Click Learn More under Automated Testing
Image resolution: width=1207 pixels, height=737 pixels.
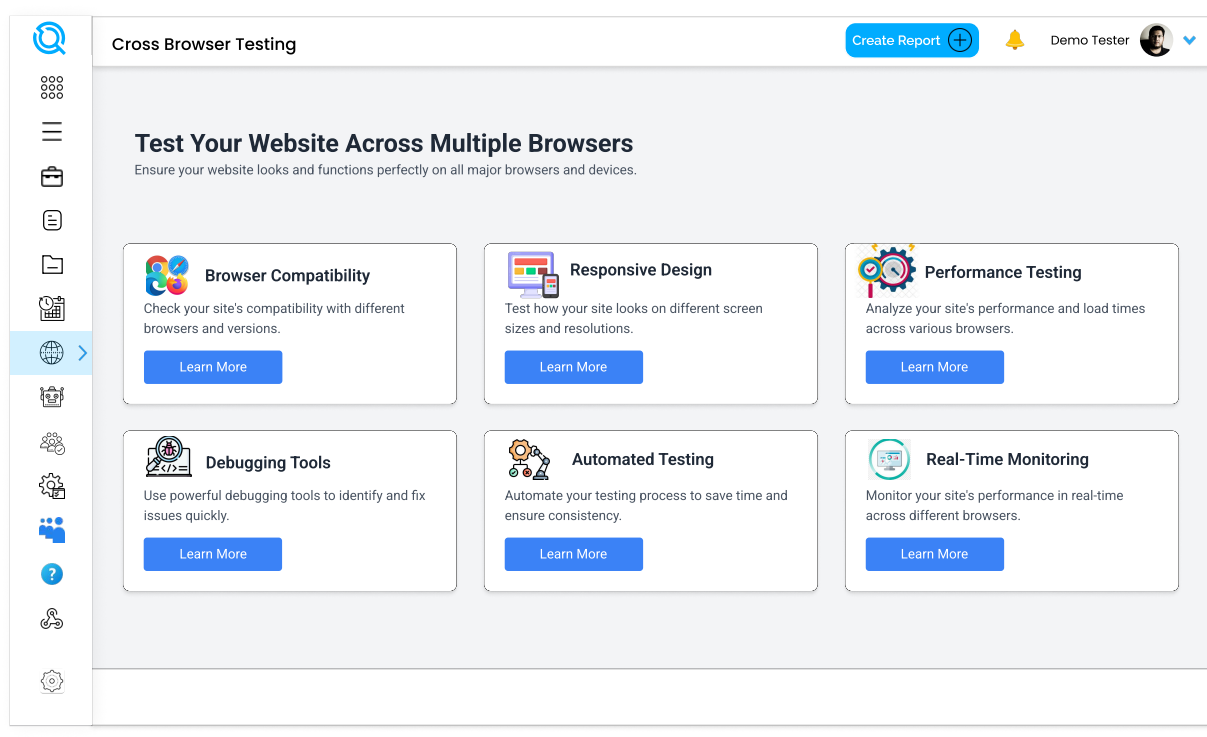pos(573,554)
